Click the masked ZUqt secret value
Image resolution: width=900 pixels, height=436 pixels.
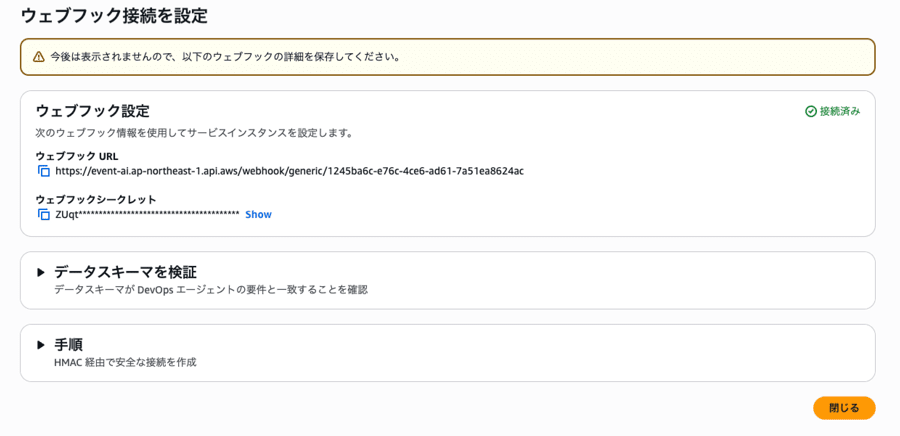147,214
